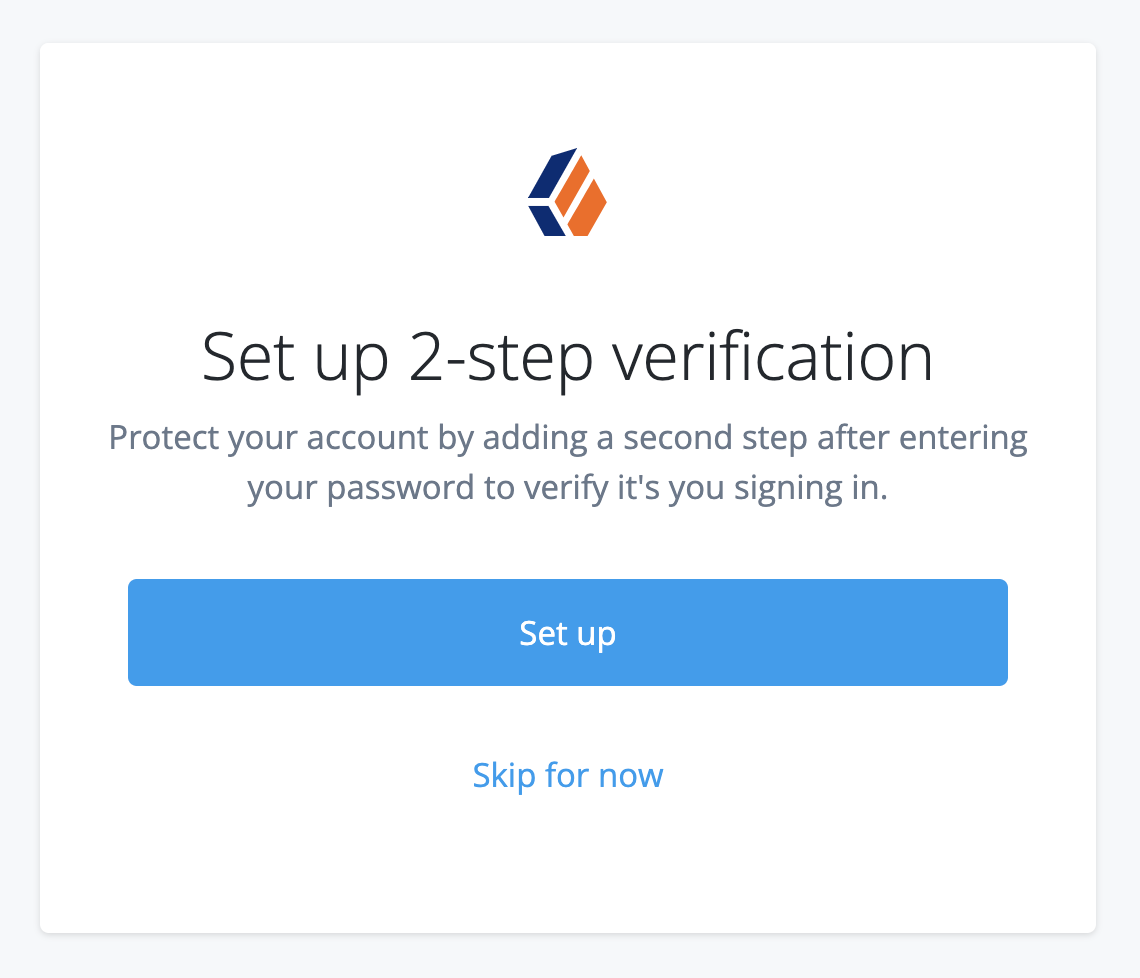1140x978 pixels.
Task: Click the gray area outside the card
Action: 20,489
